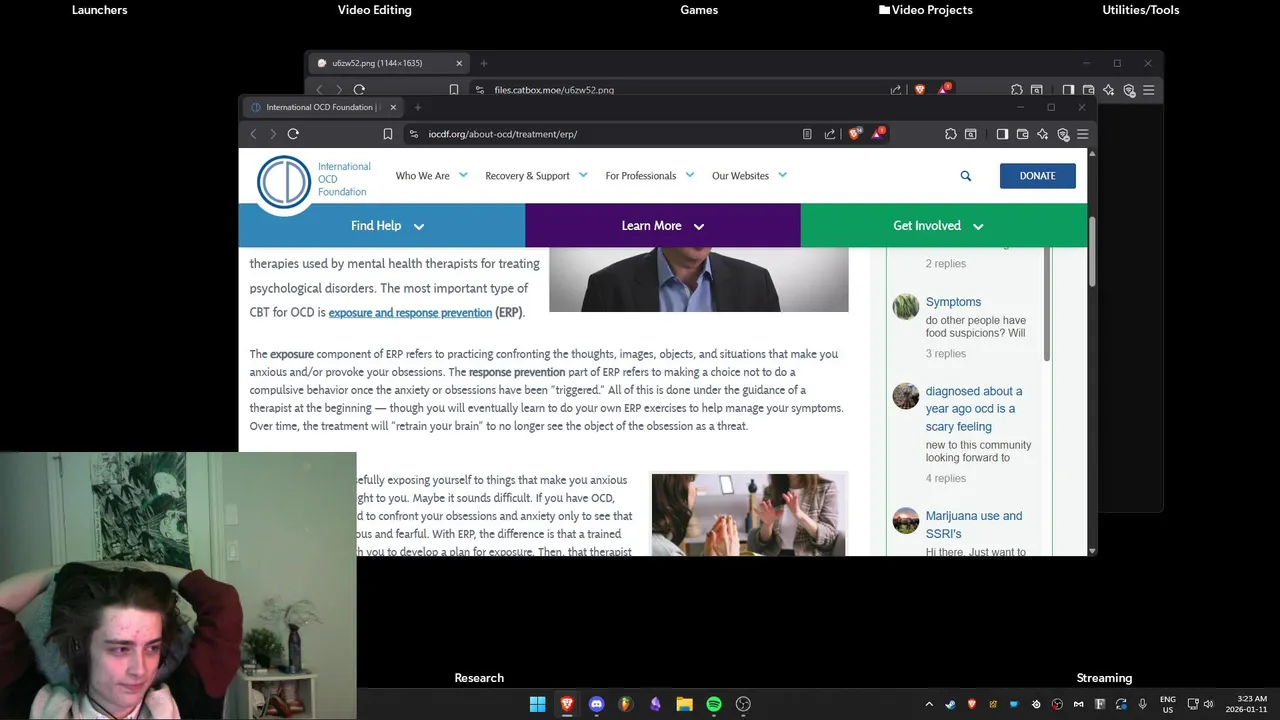Viewport: 1280px width, 720px height.
Task: Open extensions puzzle icon in front window
Action: point(951,134)
